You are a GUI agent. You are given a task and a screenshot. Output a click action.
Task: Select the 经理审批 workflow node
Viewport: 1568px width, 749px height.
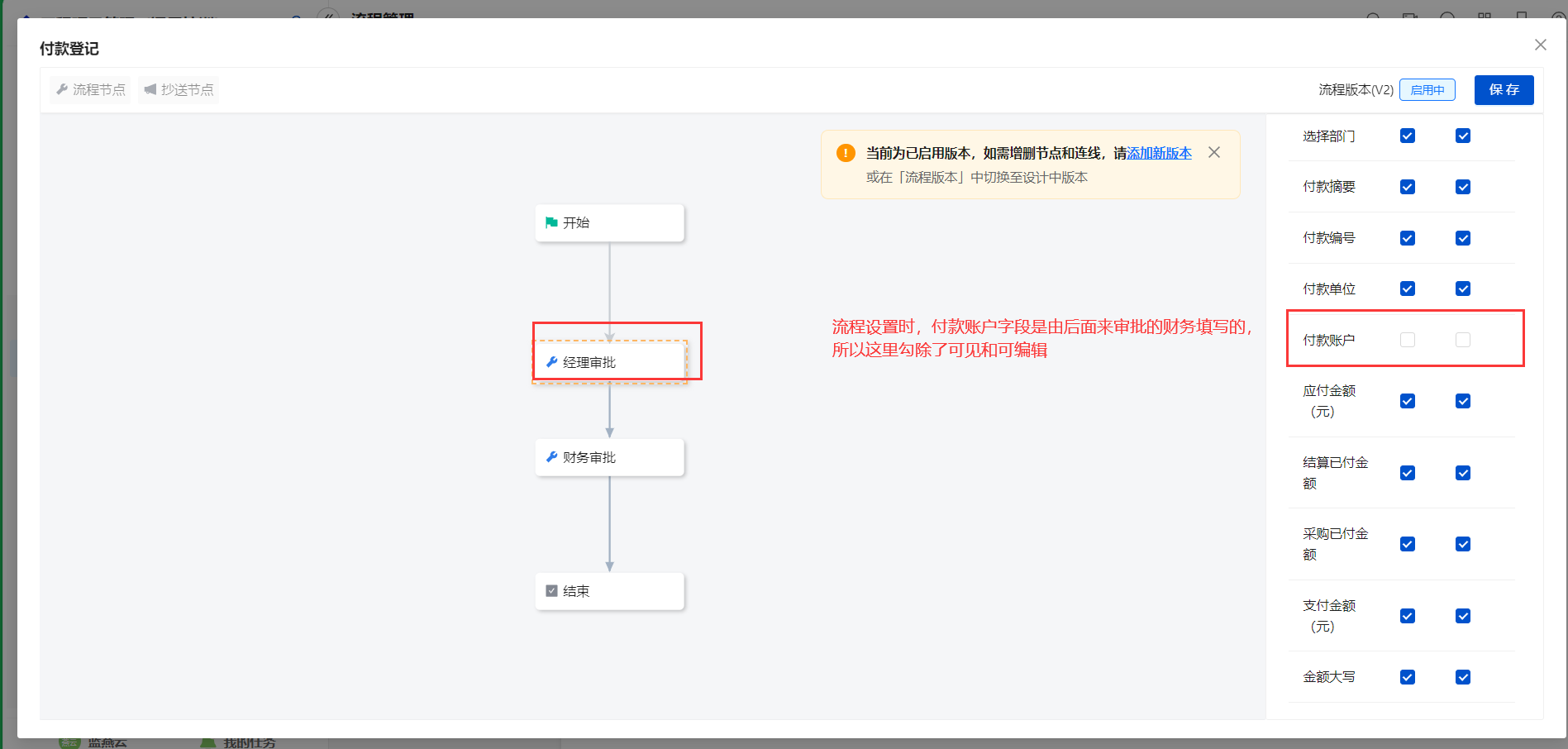pos(610,362)
